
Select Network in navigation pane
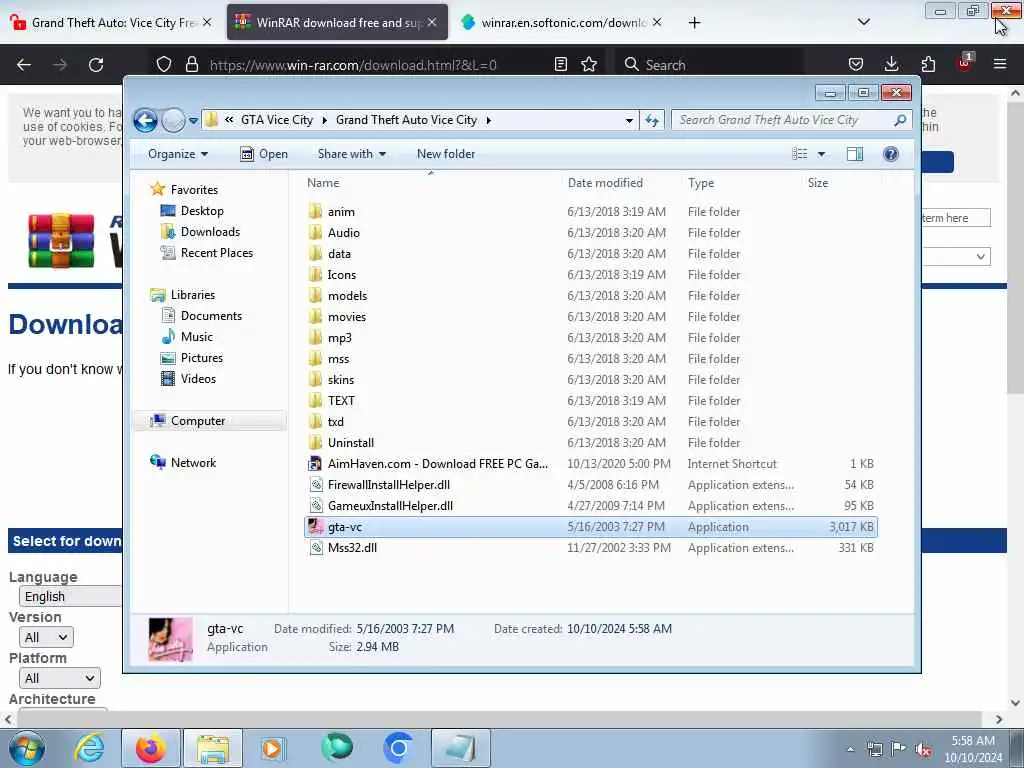coord(193,462)
